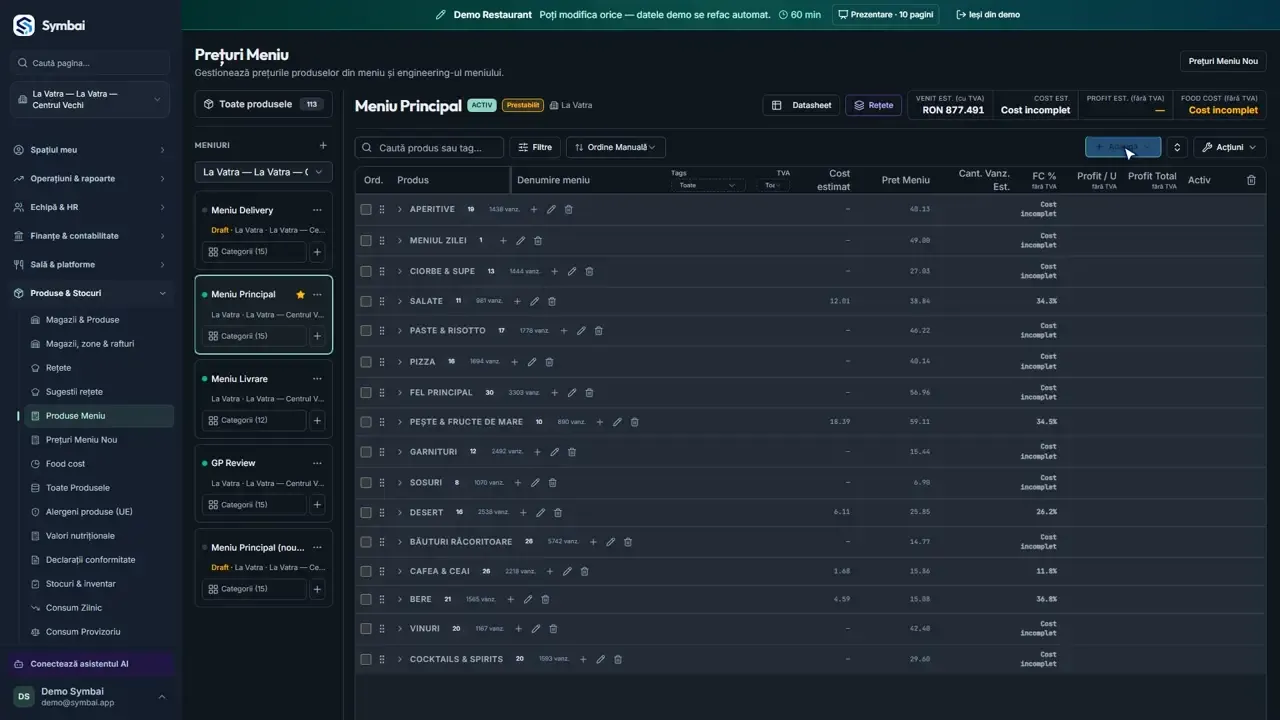Screen dimensions: 1280x720
Task: Open the three-dot menu on Meniu Delivery card
Action: [x=317, y=210]
